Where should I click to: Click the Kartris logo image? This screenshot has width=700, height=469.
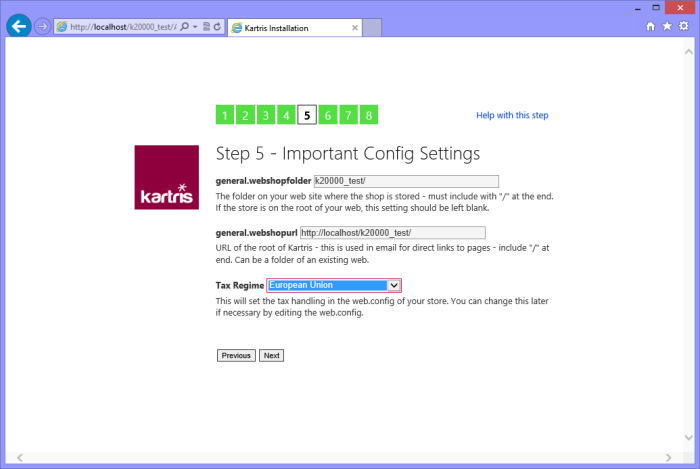coord(167,178)
